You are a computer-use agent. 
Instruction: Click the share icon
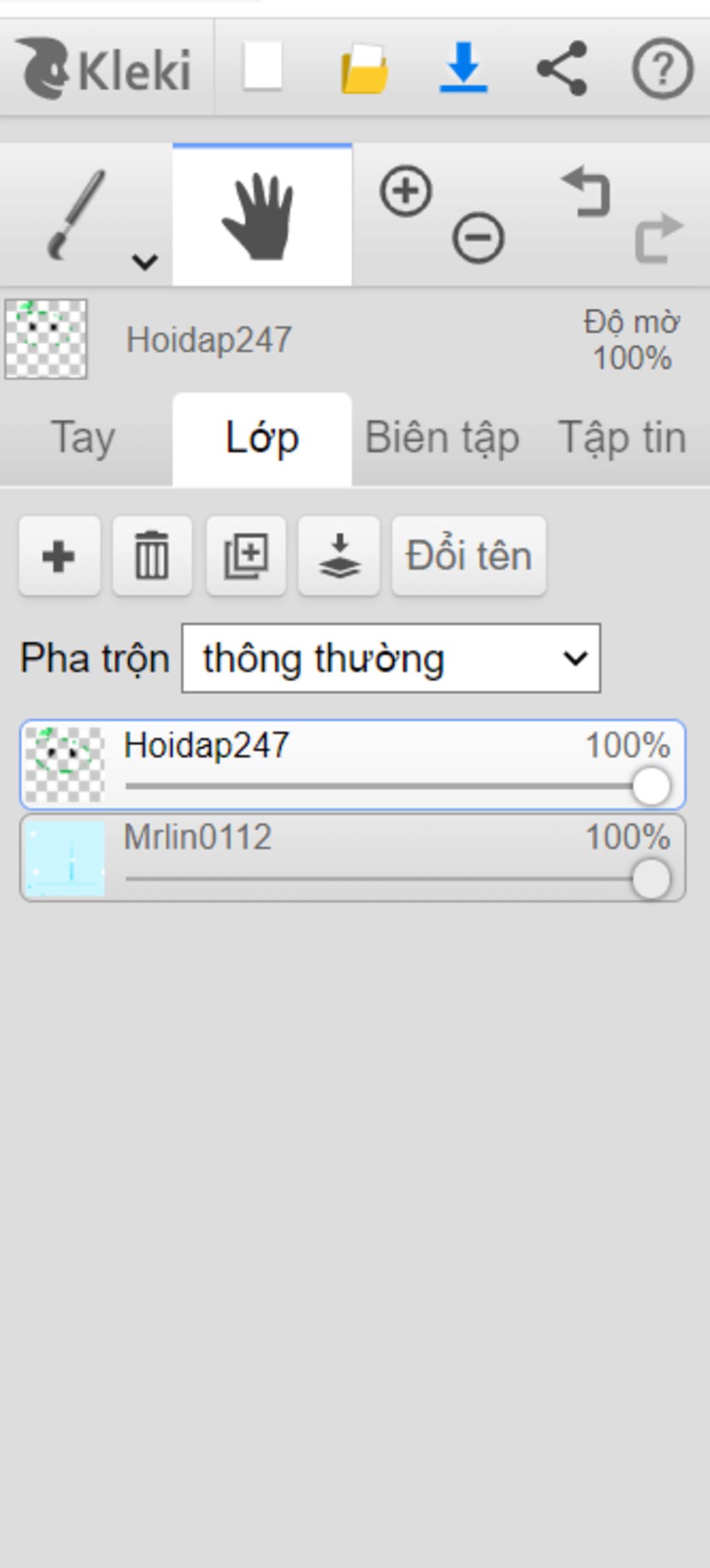pyautogui.click(x=562, y=68)
